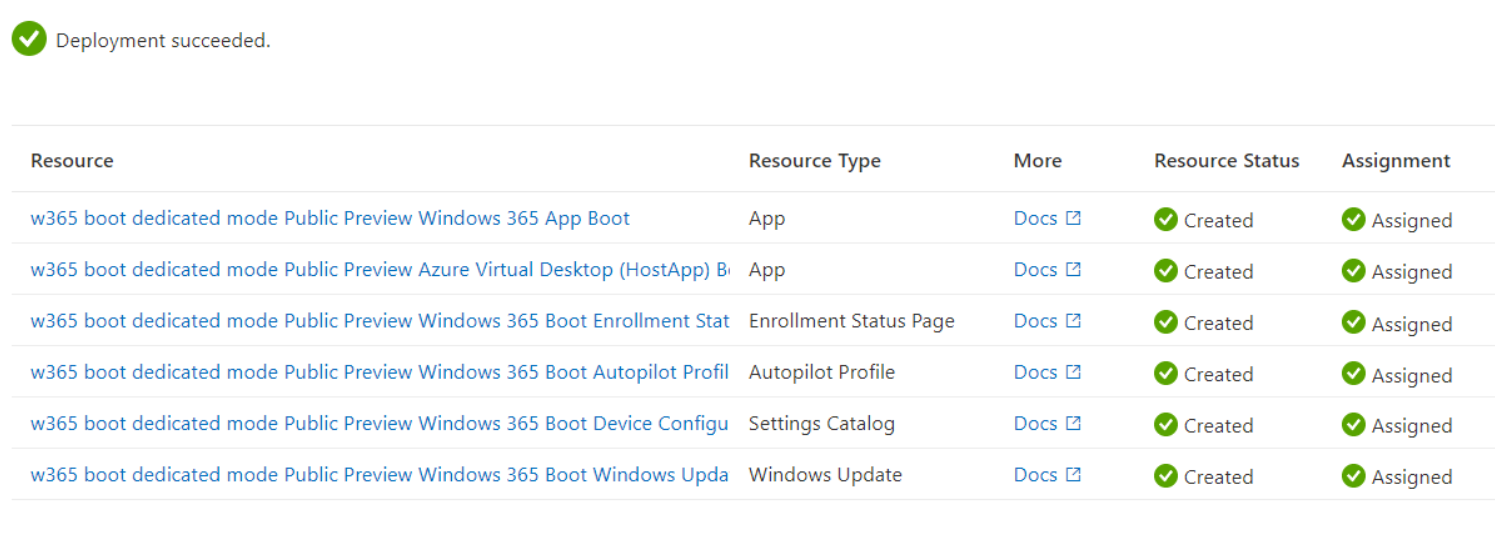Click Created check icon in Autopilot Profile row
The width and height of the screenshot is (1495, 536).
tap(1166, 373)
